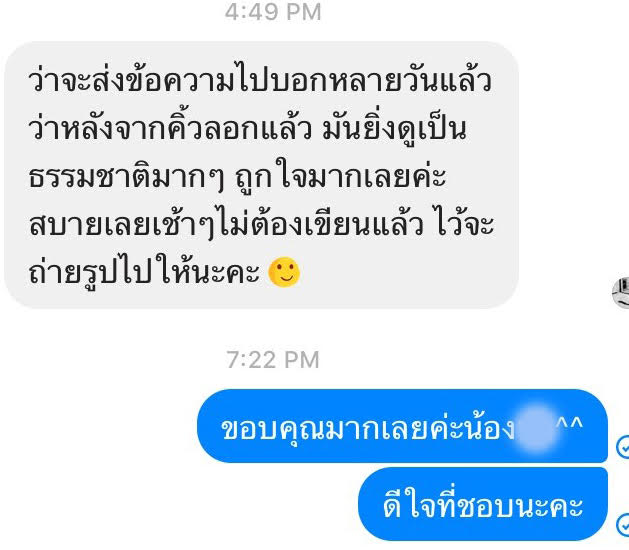The image size is (629, 550).
Task: Click the delivered checkmark beside ขอบคุณมากเลยค่ะ message
Action: tap(623, 446)
